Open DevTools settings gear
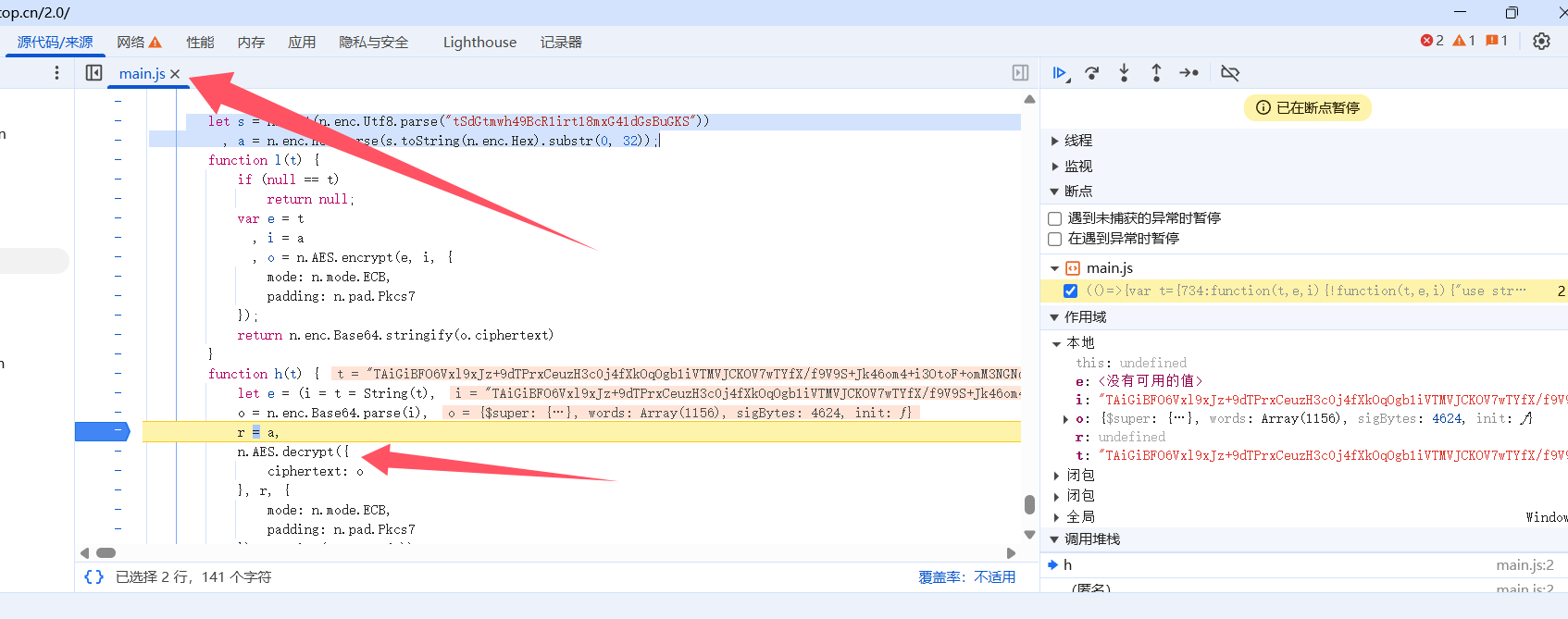Image resolution: width=1568 pixels, height=619 pixels. (x=1541, y=42)
